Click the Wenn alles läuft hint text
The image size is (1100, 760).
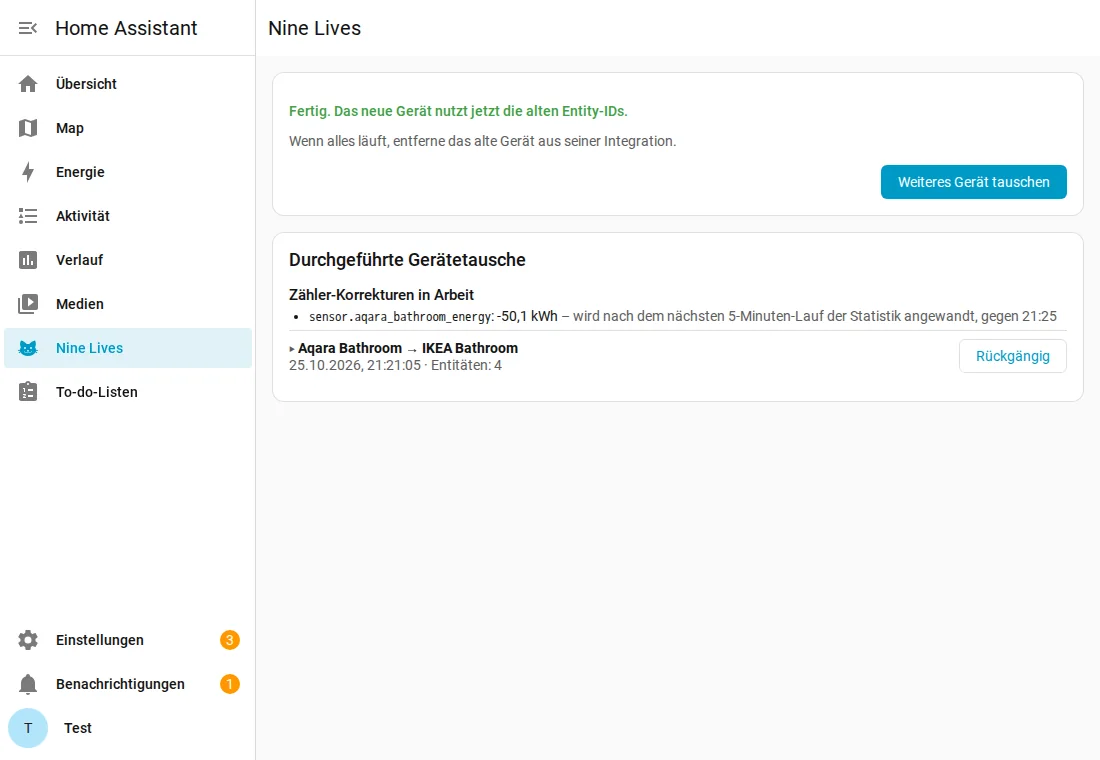point(483,142)
